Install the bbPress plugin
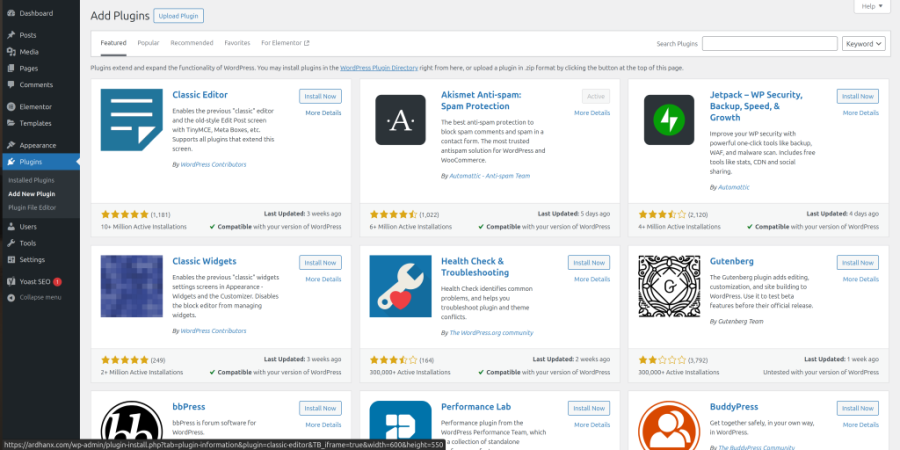 pyautogui.click(x=320, y=408)
